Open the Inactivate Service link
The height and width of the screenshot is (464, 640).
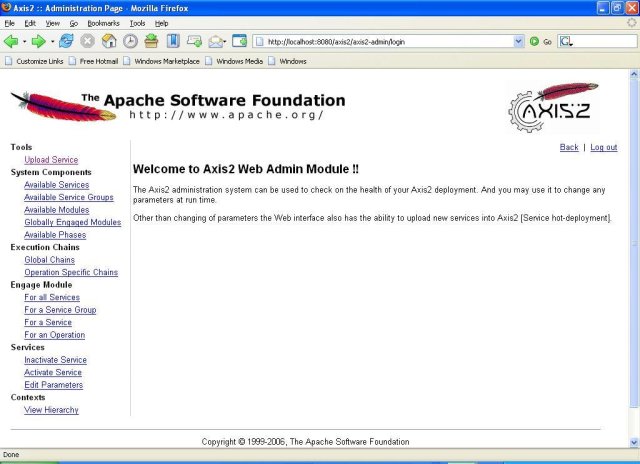click(x=55, y=360)
